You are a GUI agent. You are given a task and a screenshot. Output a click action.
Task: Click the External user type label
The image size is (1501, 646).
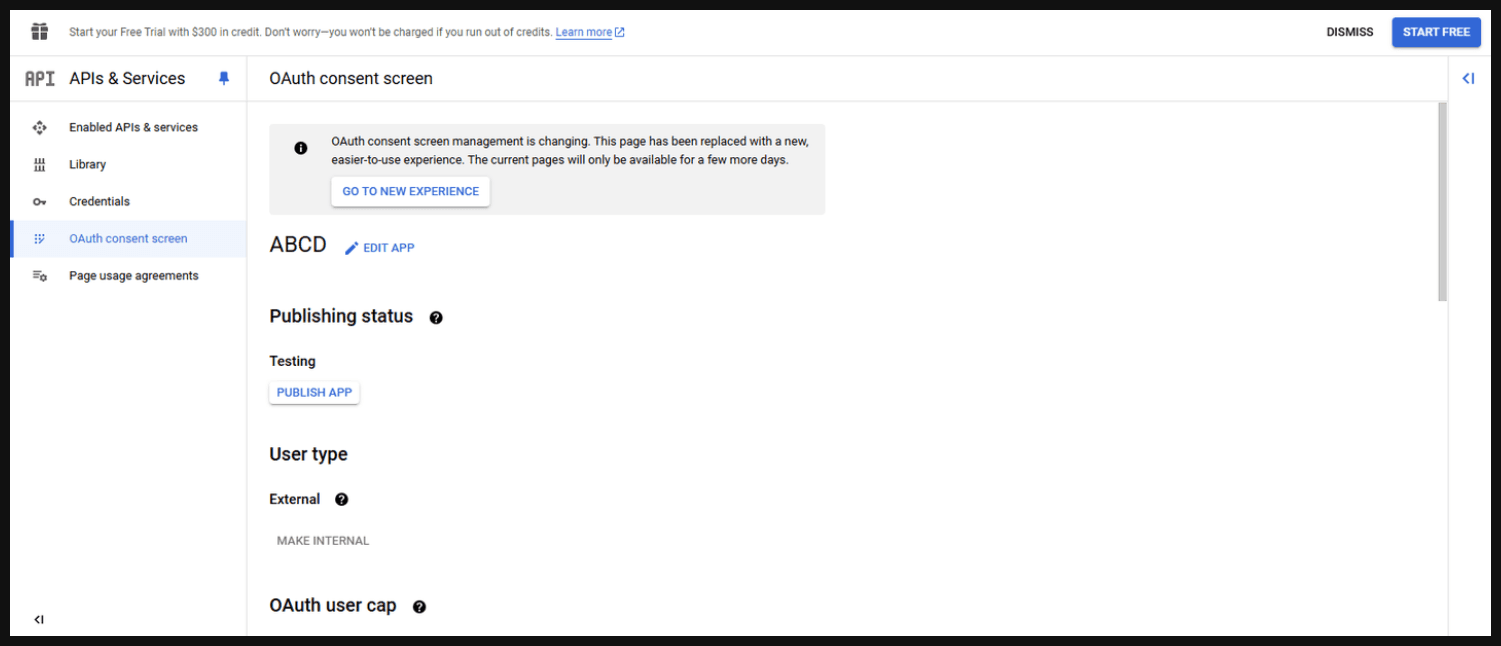point(295,499)
